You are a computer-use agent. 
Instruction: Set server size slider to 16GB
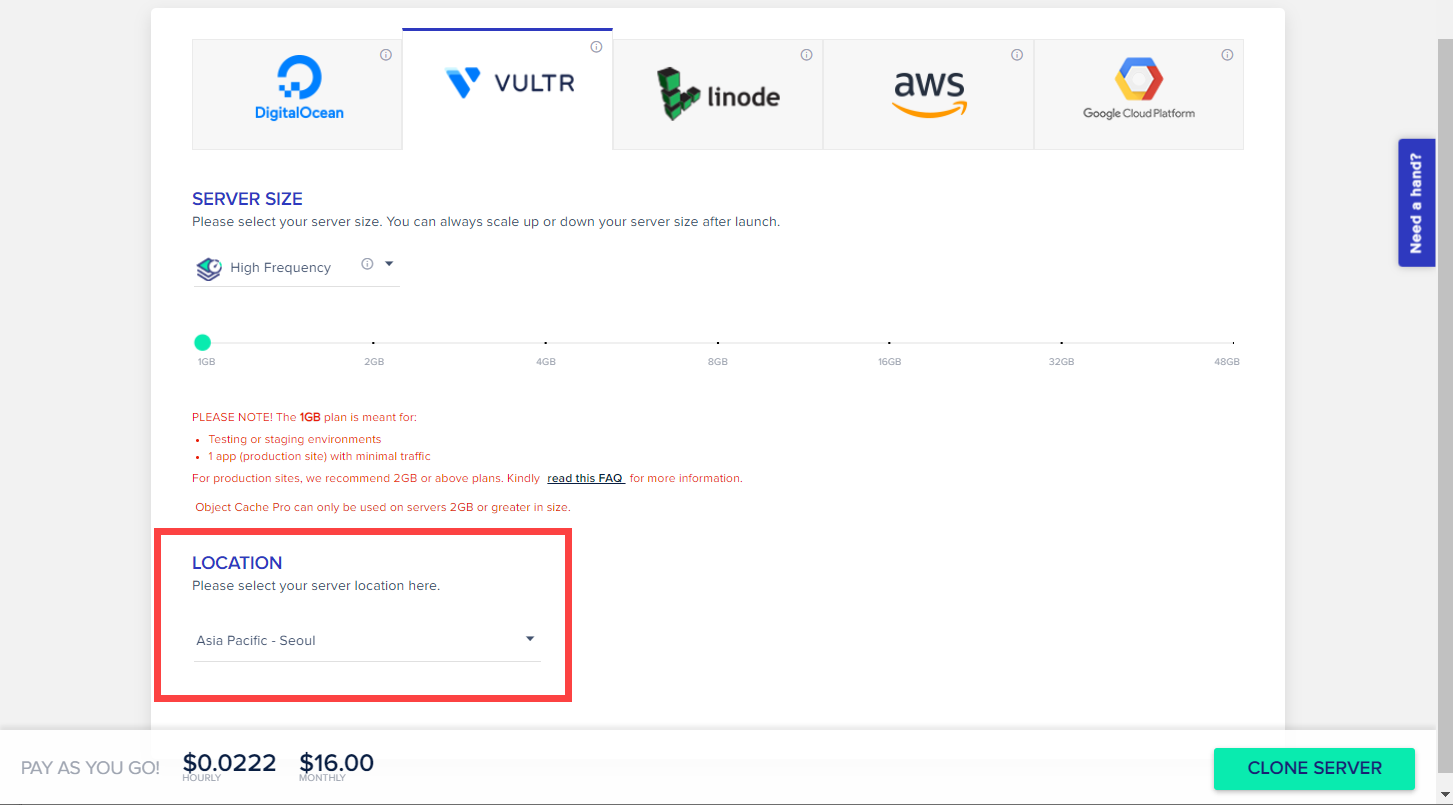point(890,343)
